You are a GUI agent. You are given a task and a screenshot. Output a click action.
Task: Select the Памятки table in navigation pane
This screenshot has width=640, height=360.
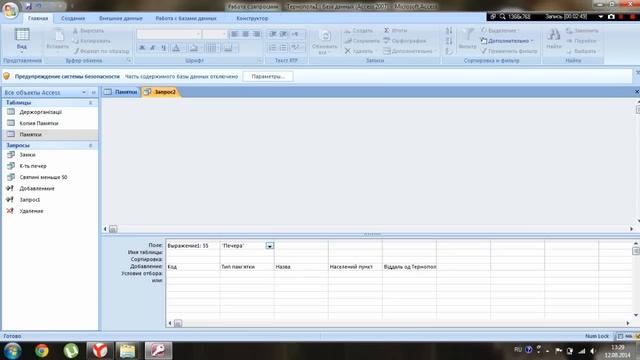pos(50,134)
